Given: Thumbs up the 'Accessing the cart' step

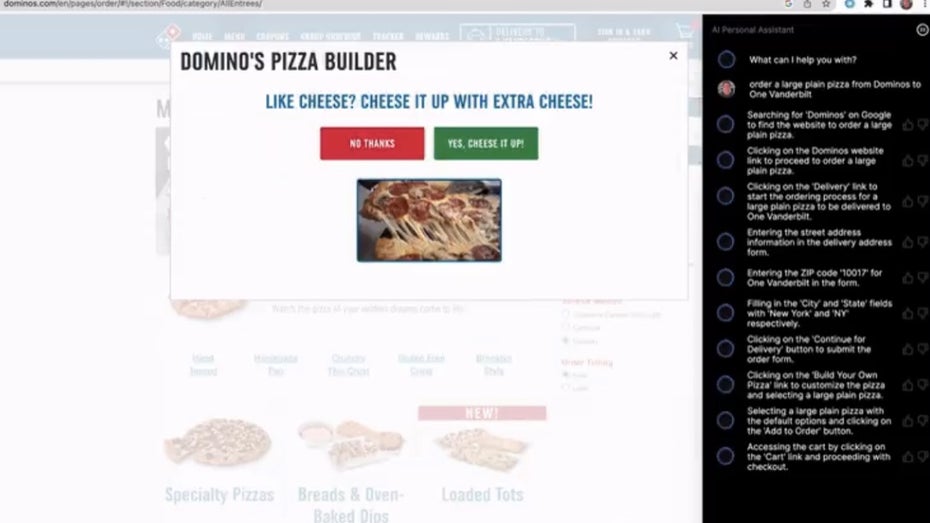Looking at the screenshot, I should (x=907, y=457).
